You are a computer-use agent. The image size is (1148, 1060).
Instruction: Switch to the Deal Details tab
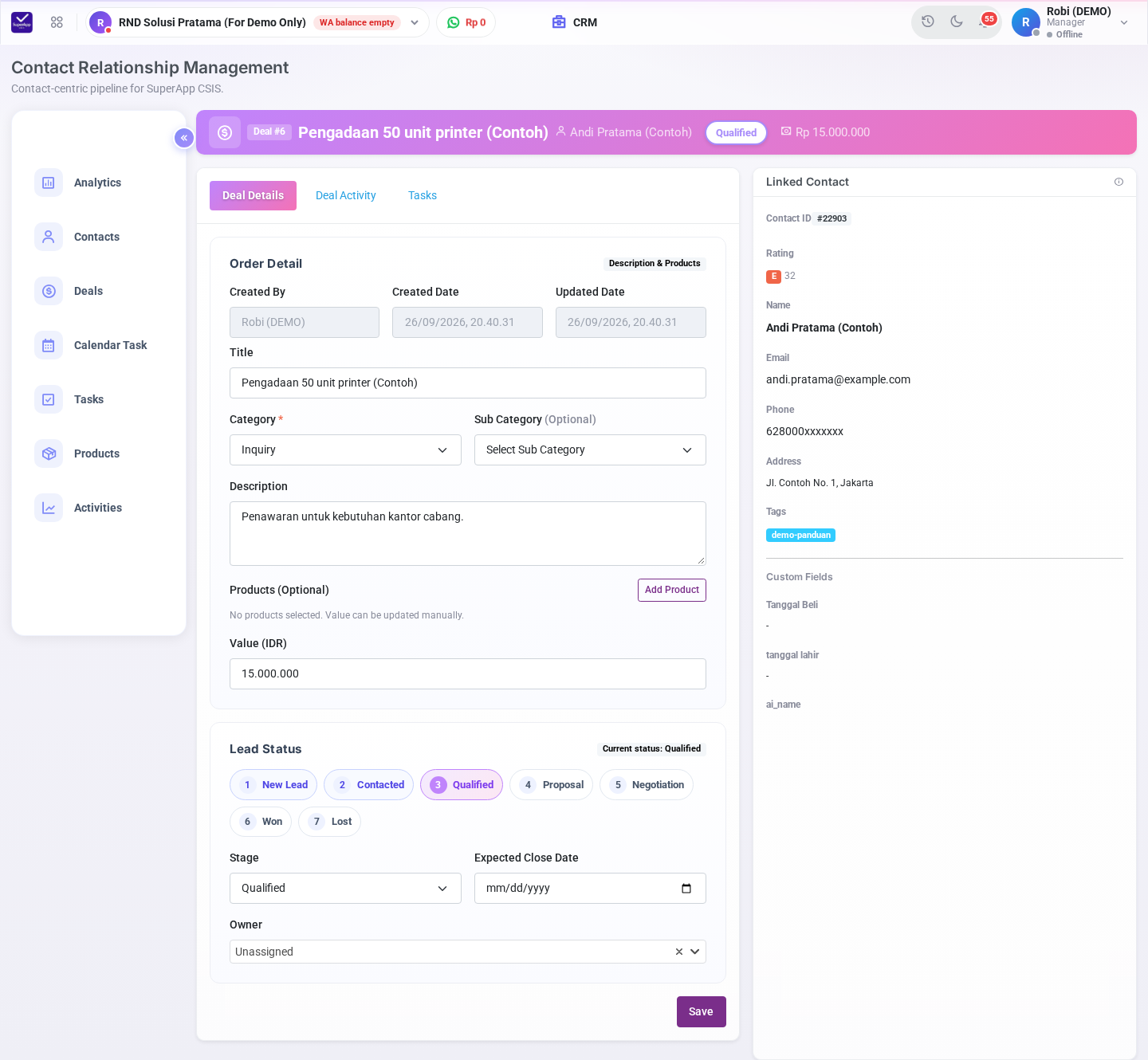tap(253, 196)
